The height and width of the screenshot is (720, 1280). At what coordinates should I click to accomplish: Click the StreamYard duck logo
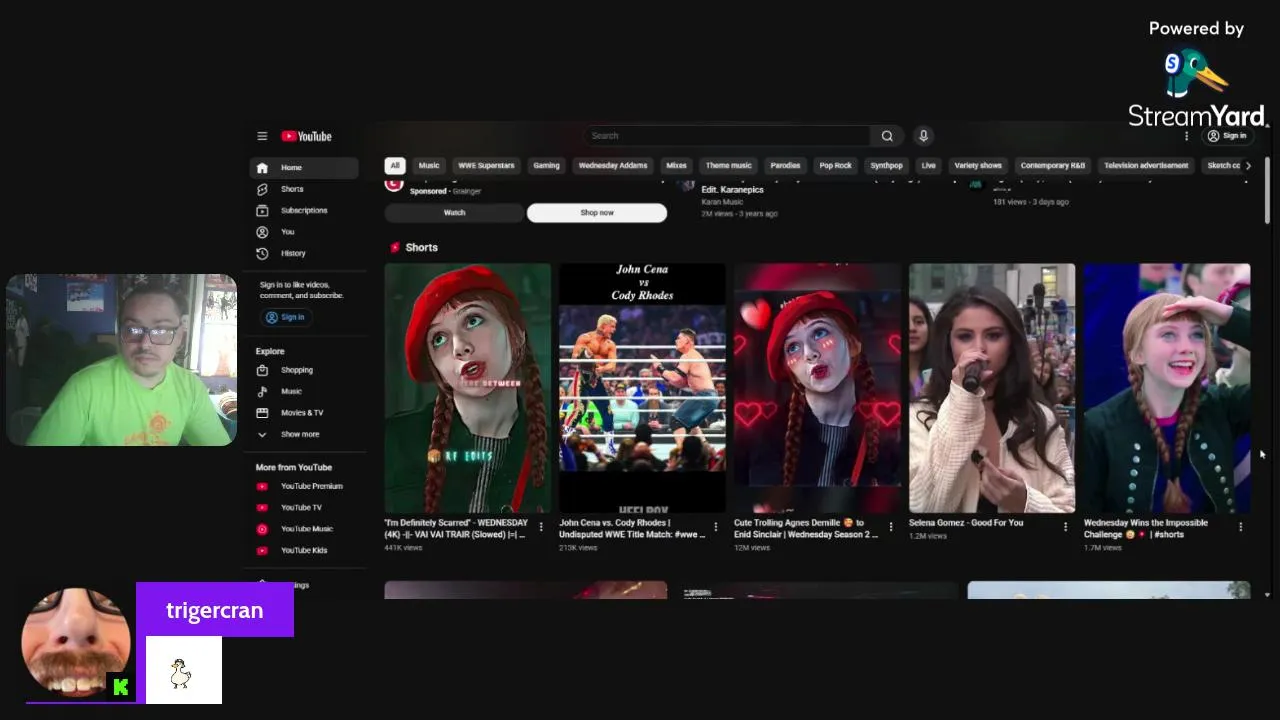pos(1194,73)
